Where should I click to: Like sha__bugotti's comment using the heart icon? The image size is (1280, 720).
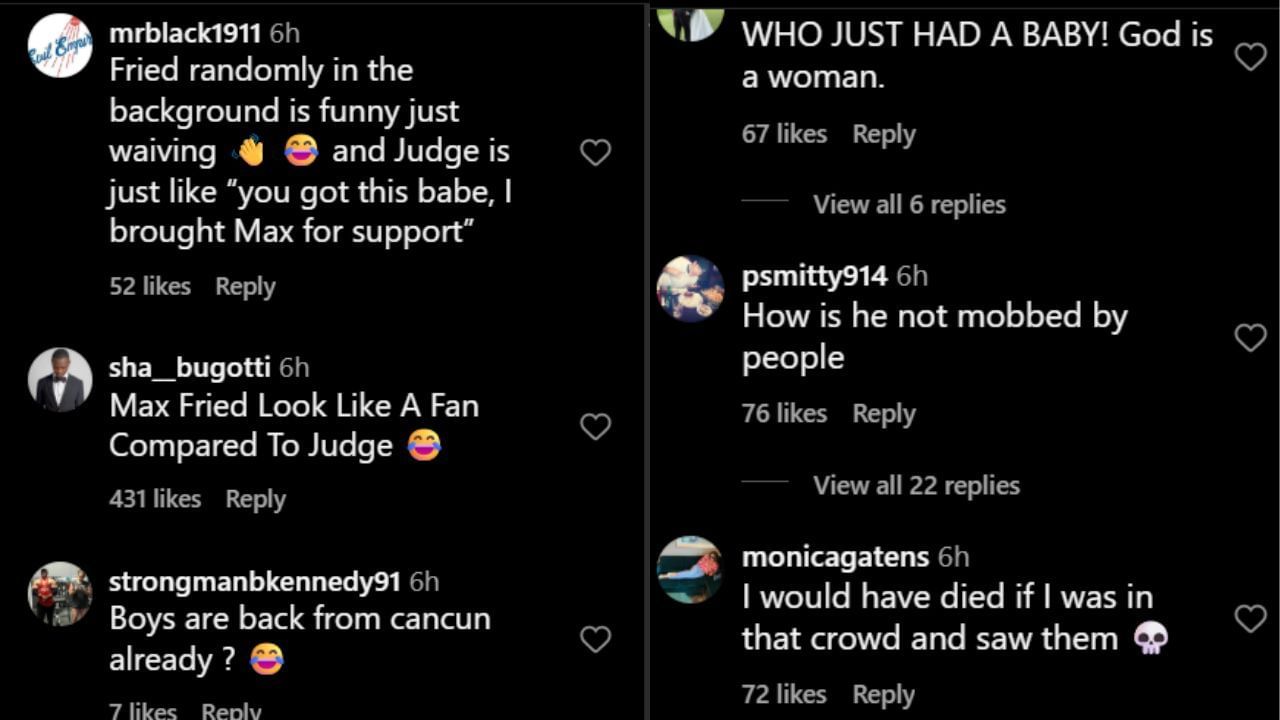(595, 426)
